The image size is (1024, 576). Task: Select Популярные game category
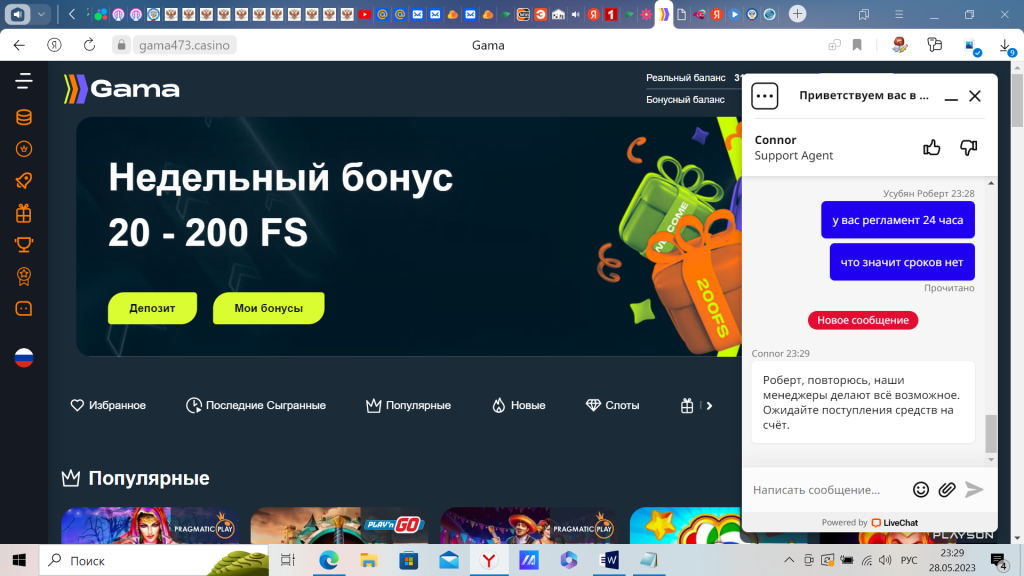pyautogui.click(x=408, y=406)
